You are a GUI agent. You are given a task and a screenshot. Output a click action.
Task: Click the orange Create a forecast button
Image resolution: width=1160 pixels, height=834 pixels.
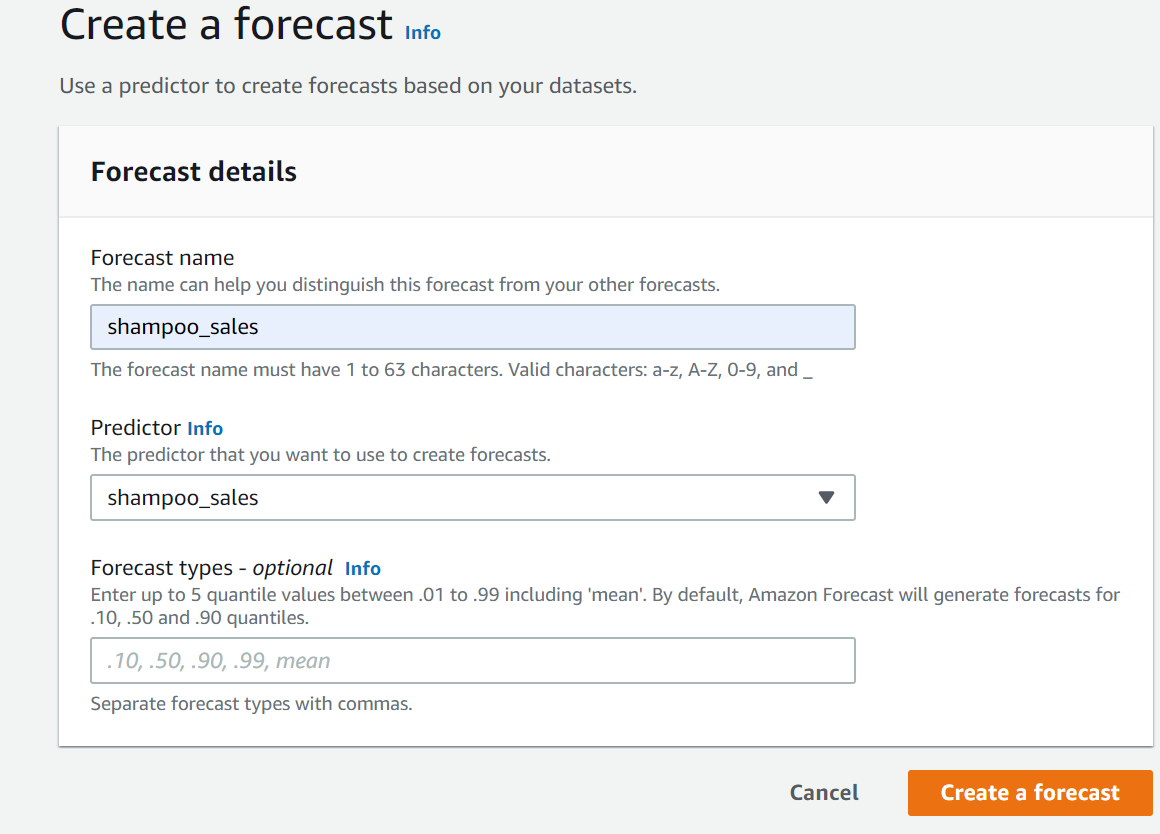[x=1029, y=792]
